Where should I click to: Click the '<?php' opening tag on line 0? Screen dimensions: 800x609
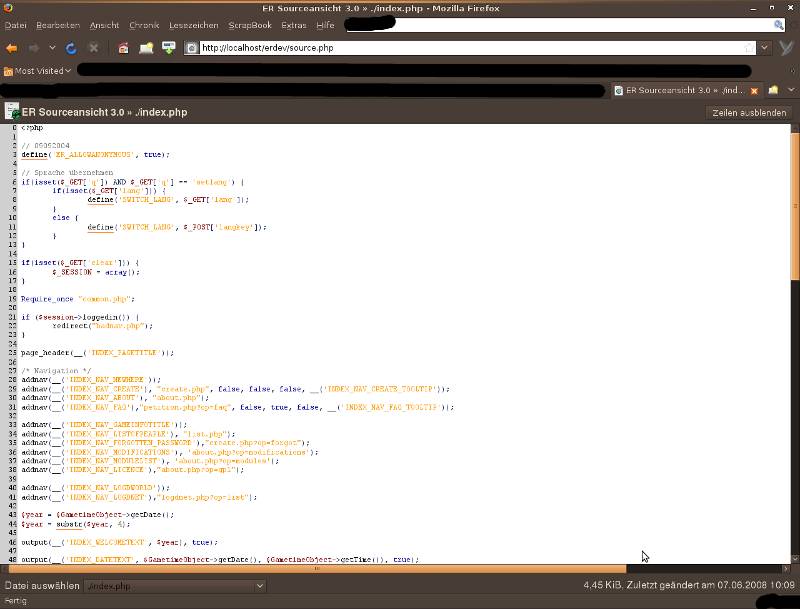point(32,128)
